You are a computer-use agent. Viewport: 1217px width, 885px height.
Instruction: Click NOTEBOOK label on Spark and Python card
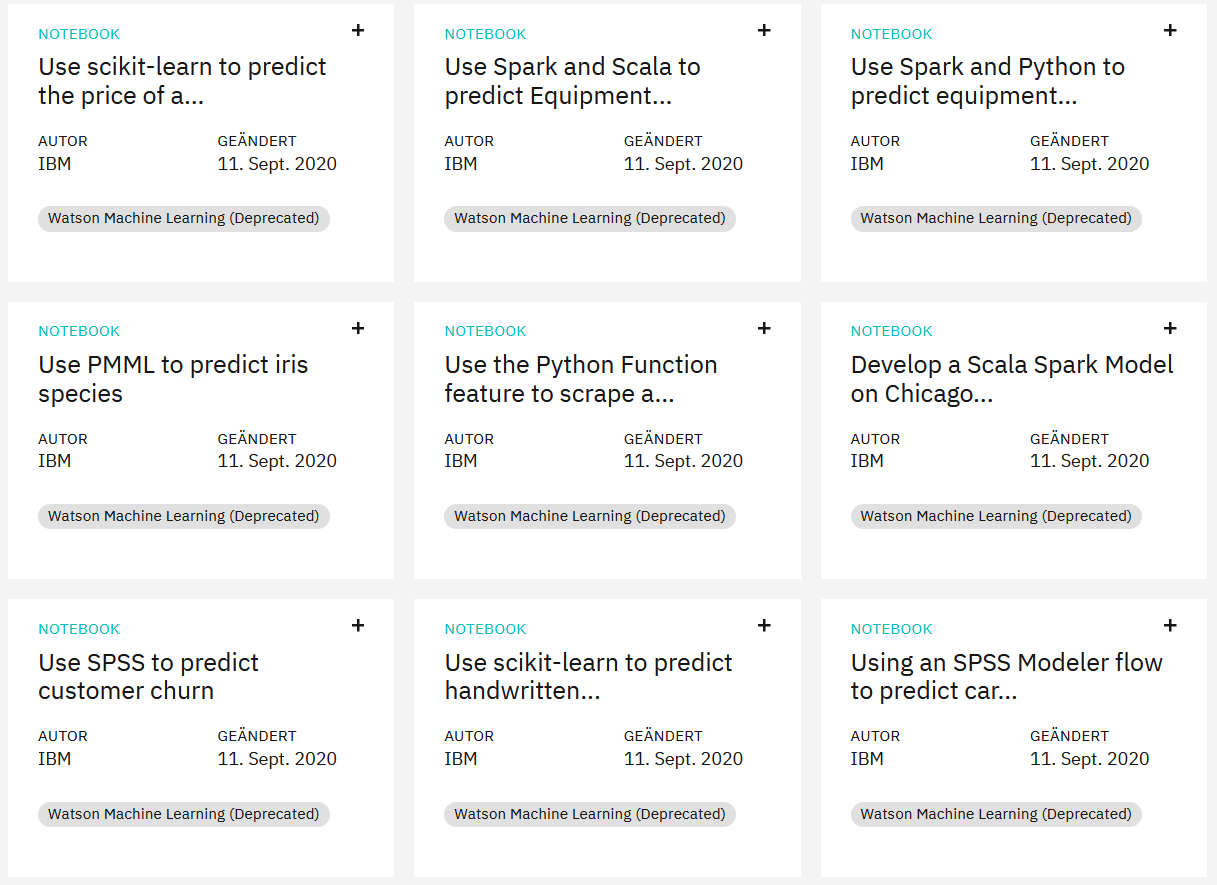tap(891, 34)
